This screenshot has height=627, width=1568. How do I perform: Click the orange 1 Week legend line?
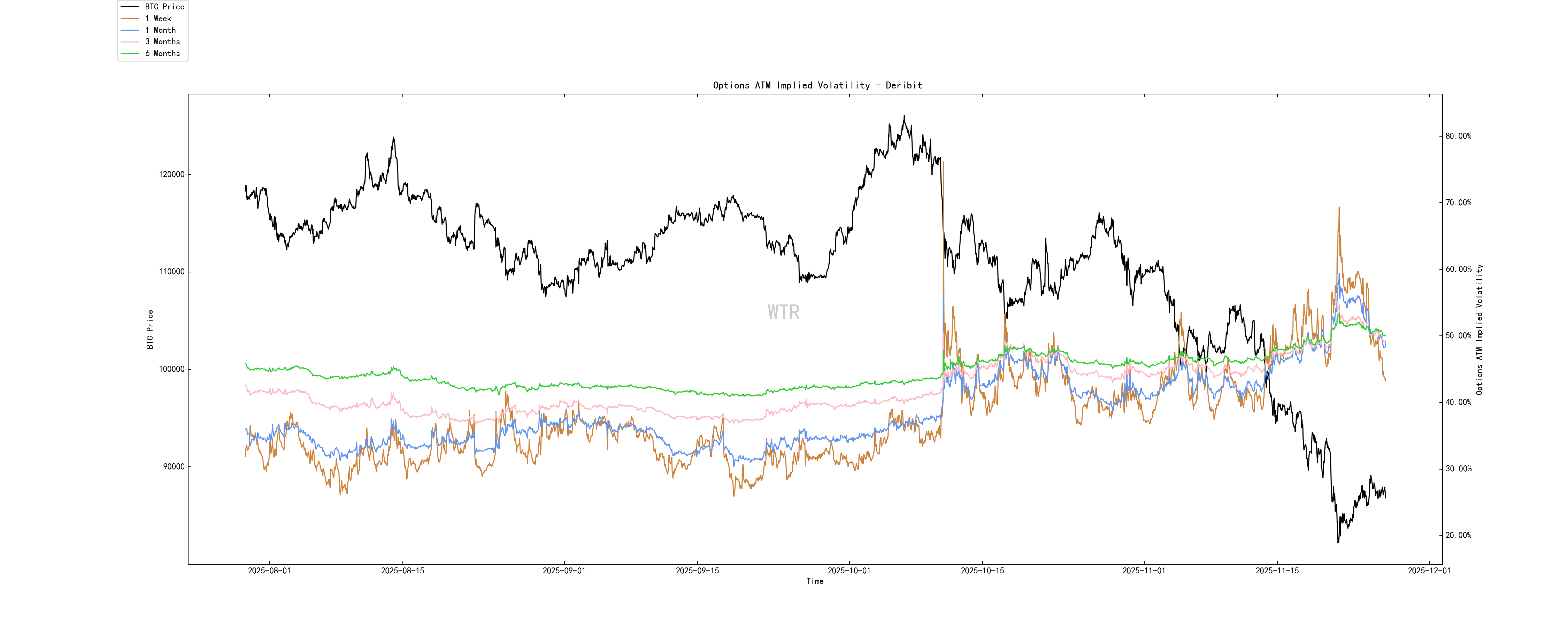[x=130, y=18]
